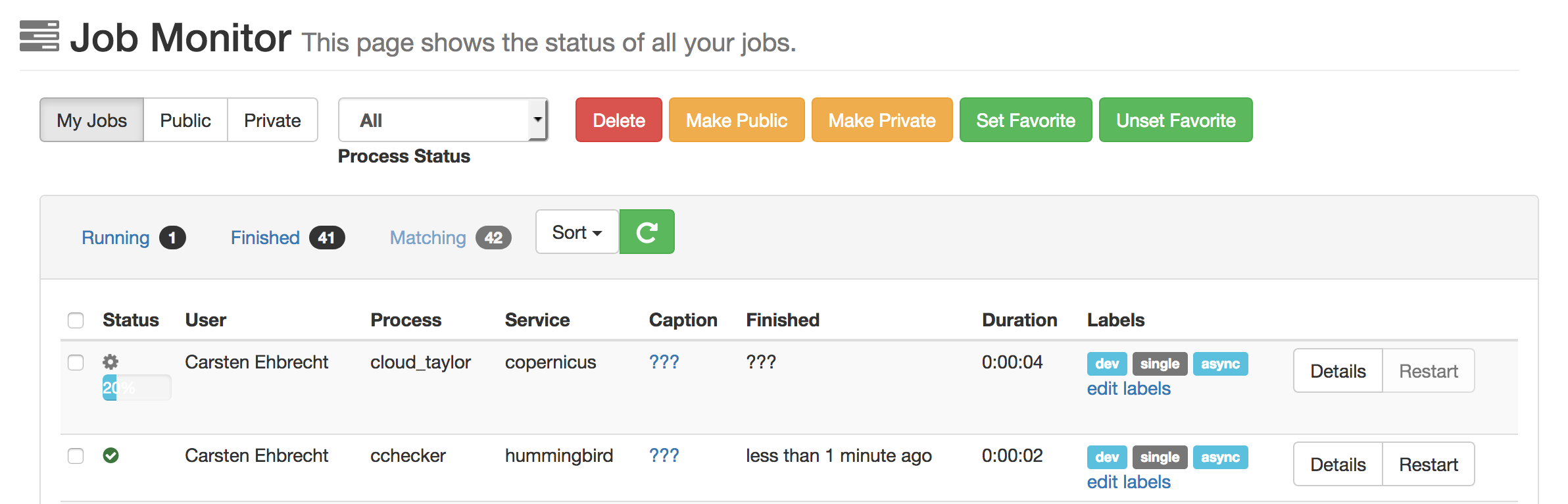The height and width of the screenshot is (504, 1568).
Task: Click the hummingbird service cell
Action: 559,455
